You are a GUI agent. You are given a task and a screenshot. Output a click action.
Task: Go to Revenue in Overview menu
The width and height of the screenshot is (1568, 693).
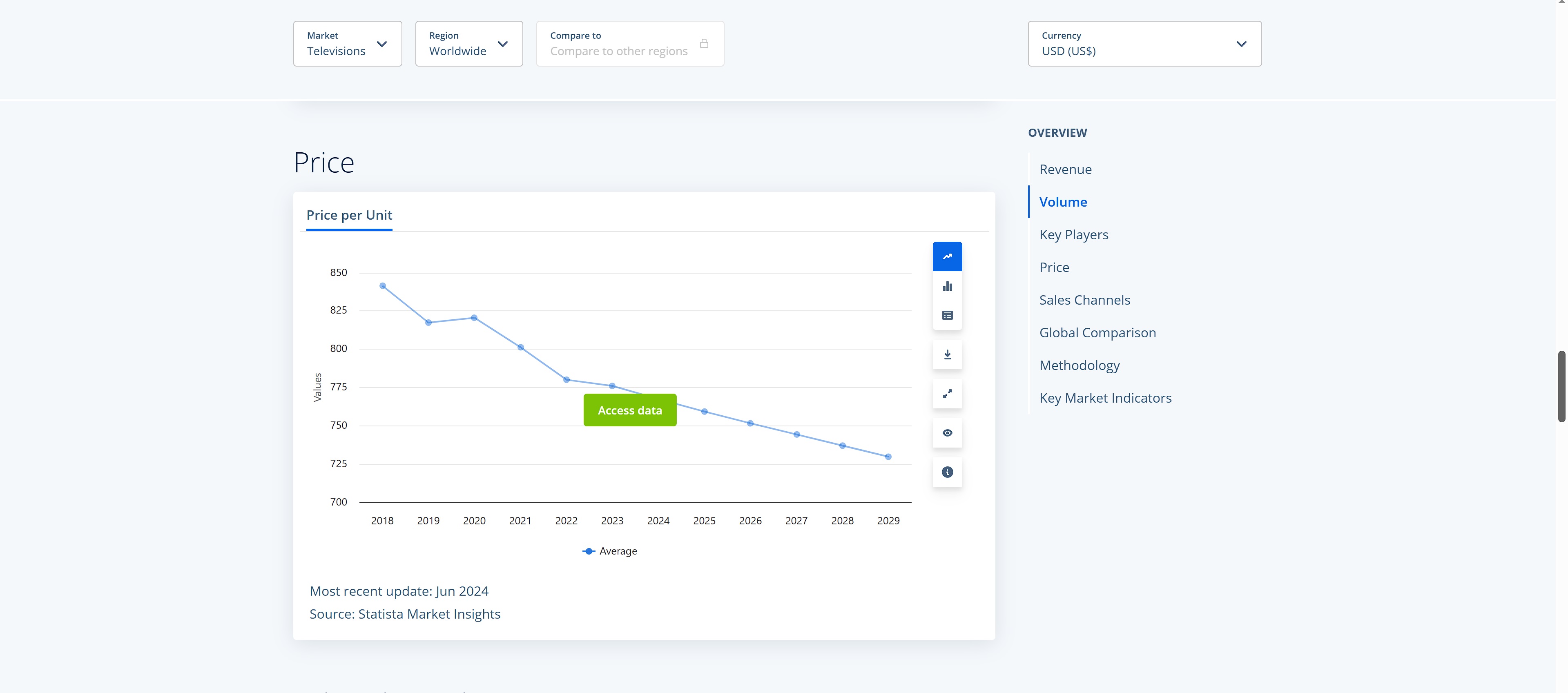point(1065,170)
